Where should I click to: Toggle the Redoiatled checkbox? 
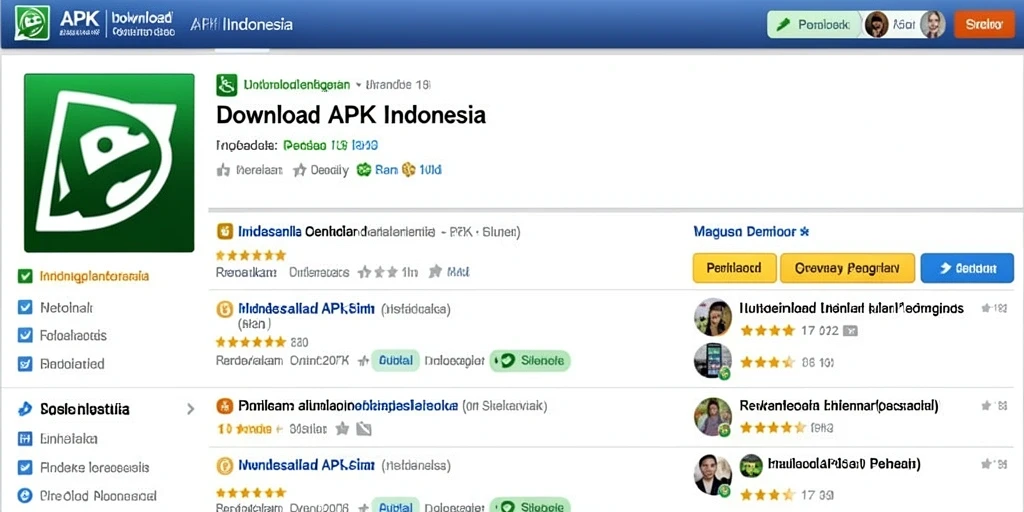tap(25, 364)
